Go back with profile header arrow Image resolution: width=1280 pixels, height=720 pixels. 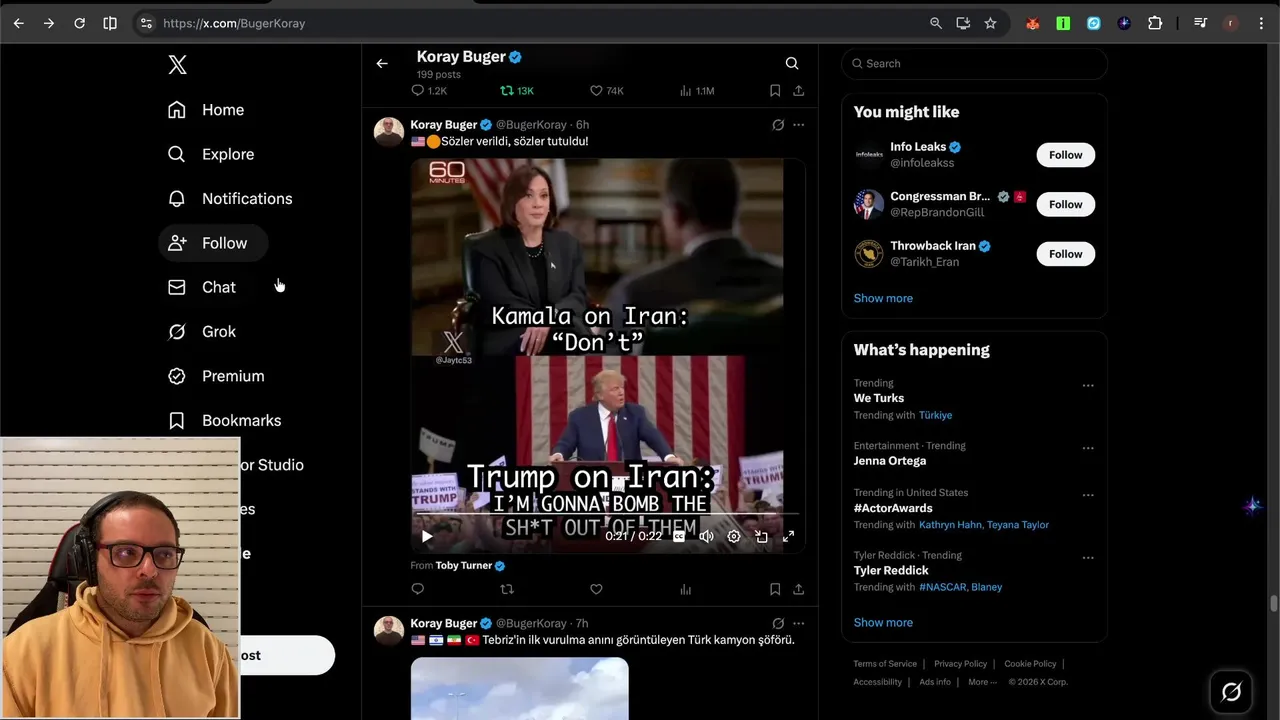pyautogui.click(x=382, y=64)
